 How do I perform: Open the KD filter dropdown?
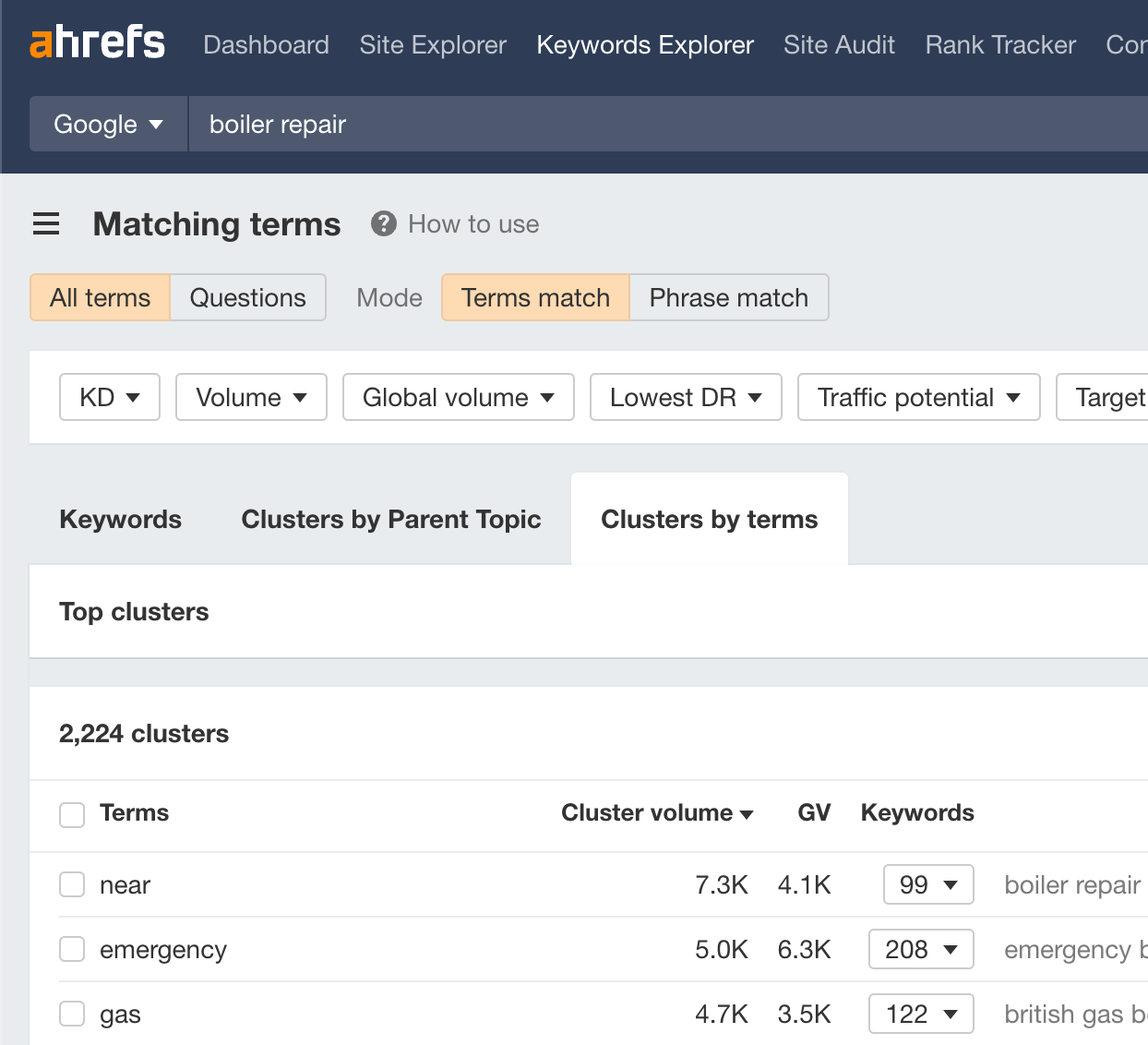pos(109,397)
